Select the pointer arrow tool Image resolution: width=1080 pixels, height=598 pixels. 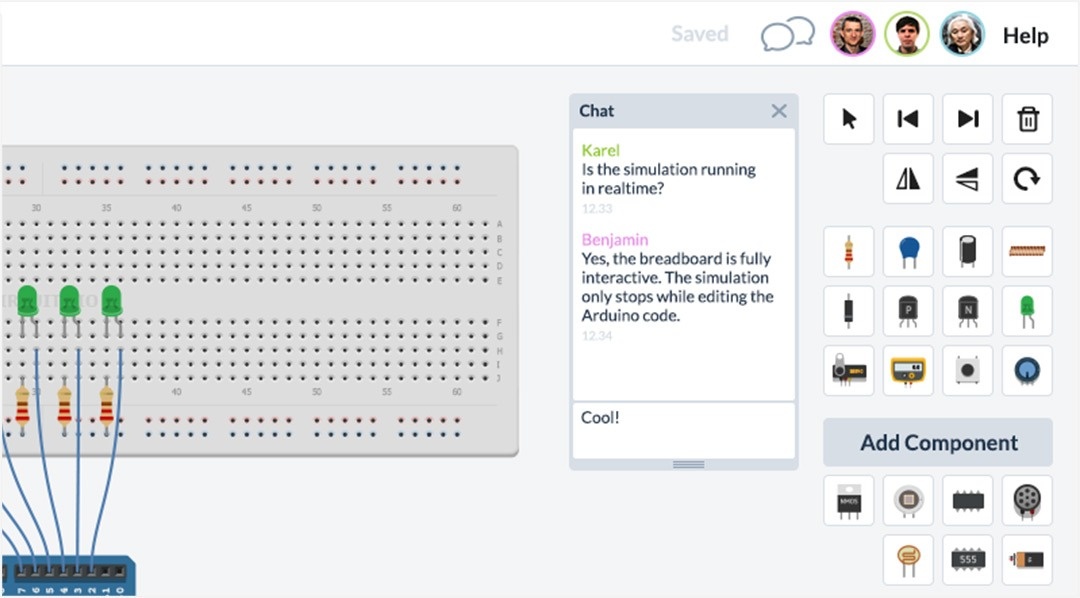849,120
